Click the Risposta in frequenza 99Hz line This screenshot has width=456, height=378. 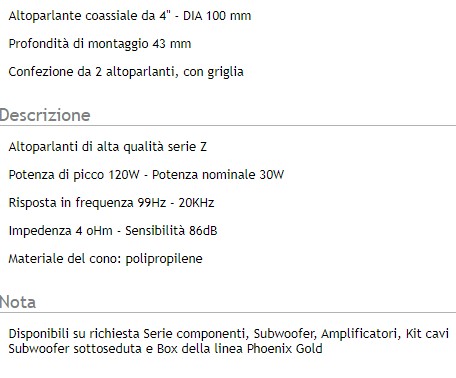(x=111, y=203)
